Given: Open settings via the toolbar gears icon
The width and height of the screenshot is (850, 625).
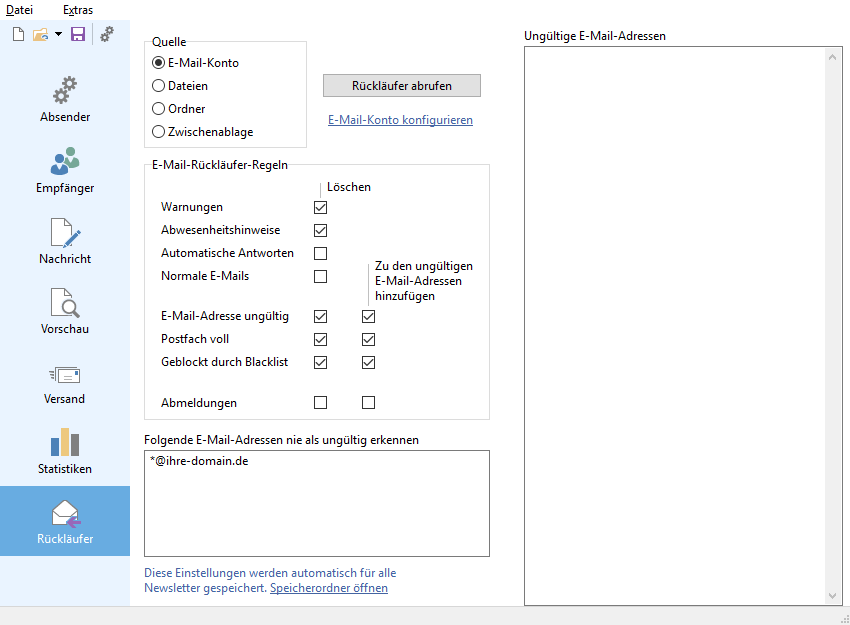Looking at the screenshot, I should pyautogui.click(x=107, y=34).
